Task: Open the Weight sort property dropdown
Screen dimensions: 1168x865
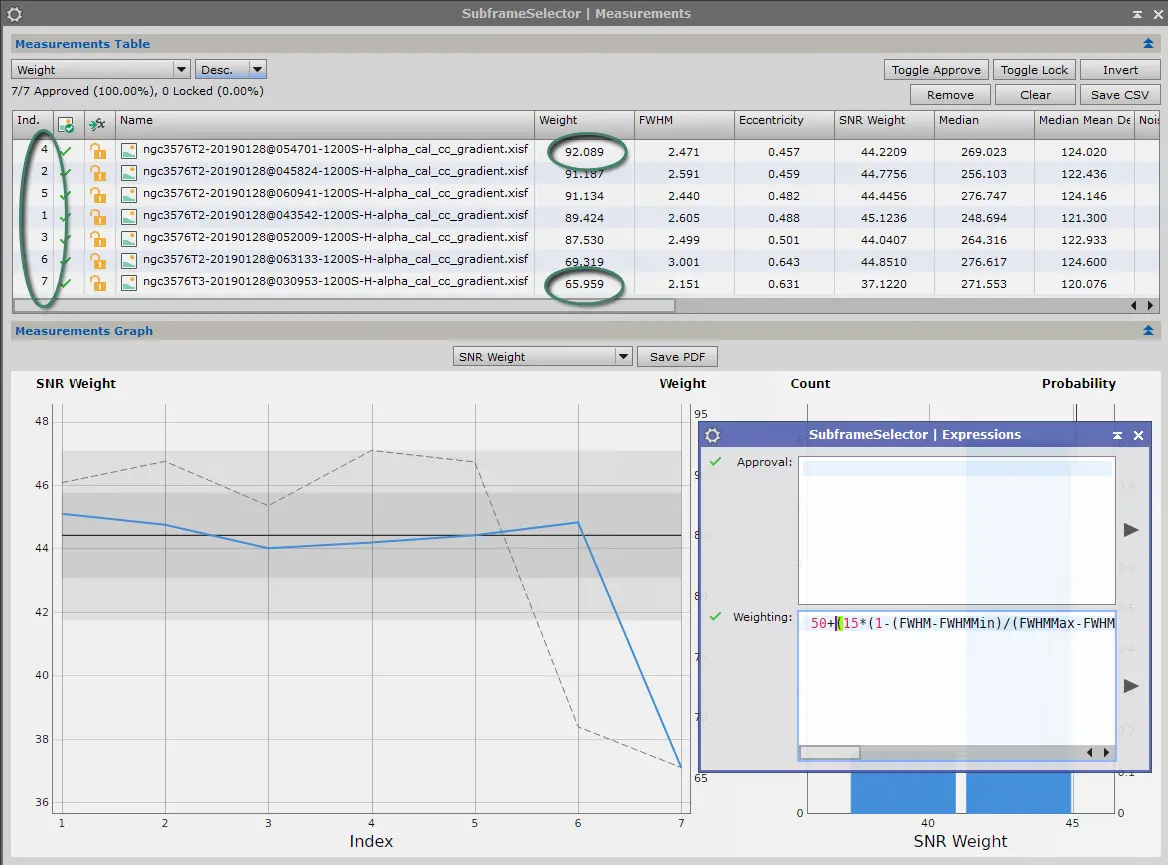Action: click(101, 69)
